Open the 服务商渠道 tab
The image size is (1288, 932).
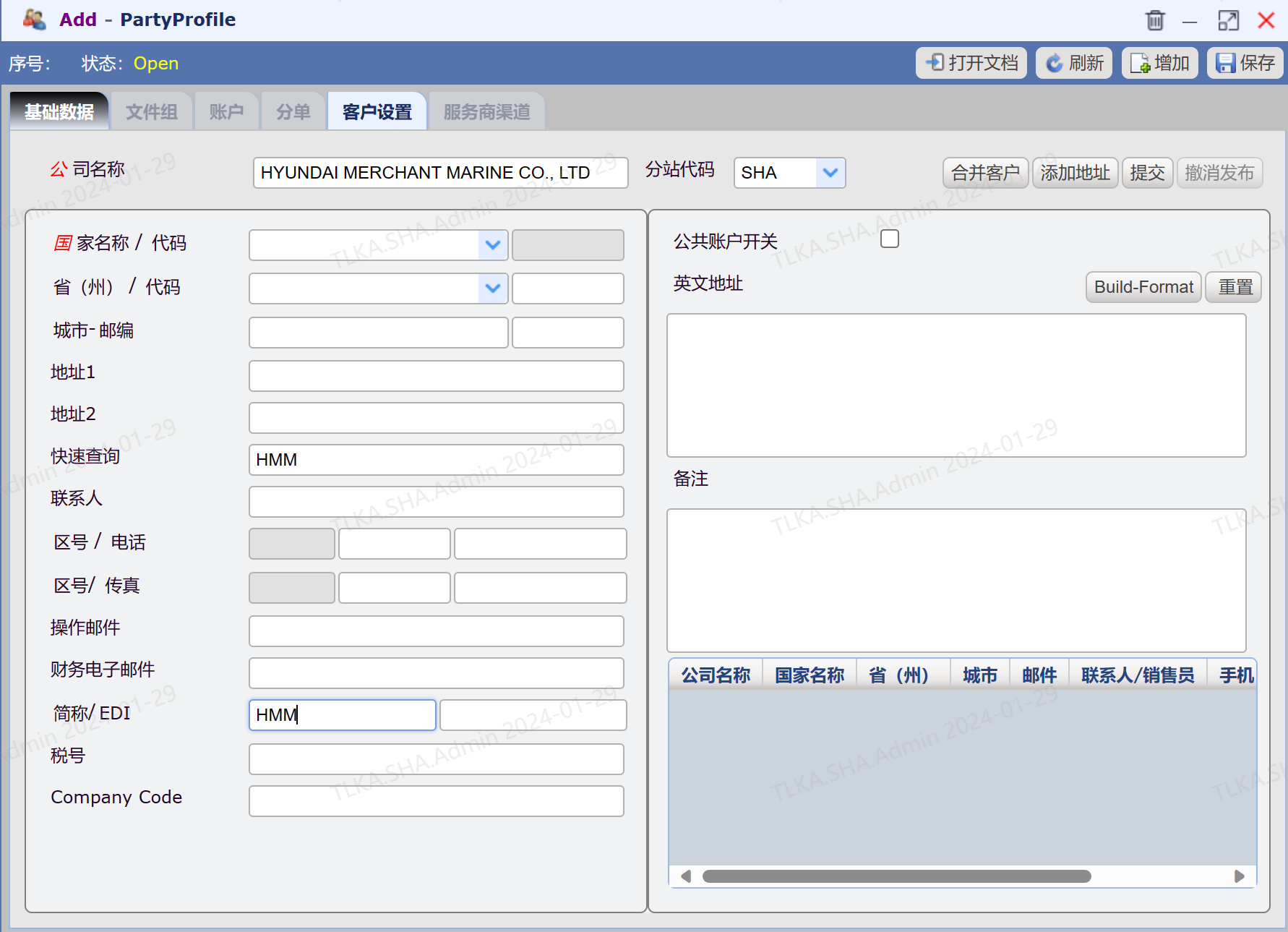point(487,111)
